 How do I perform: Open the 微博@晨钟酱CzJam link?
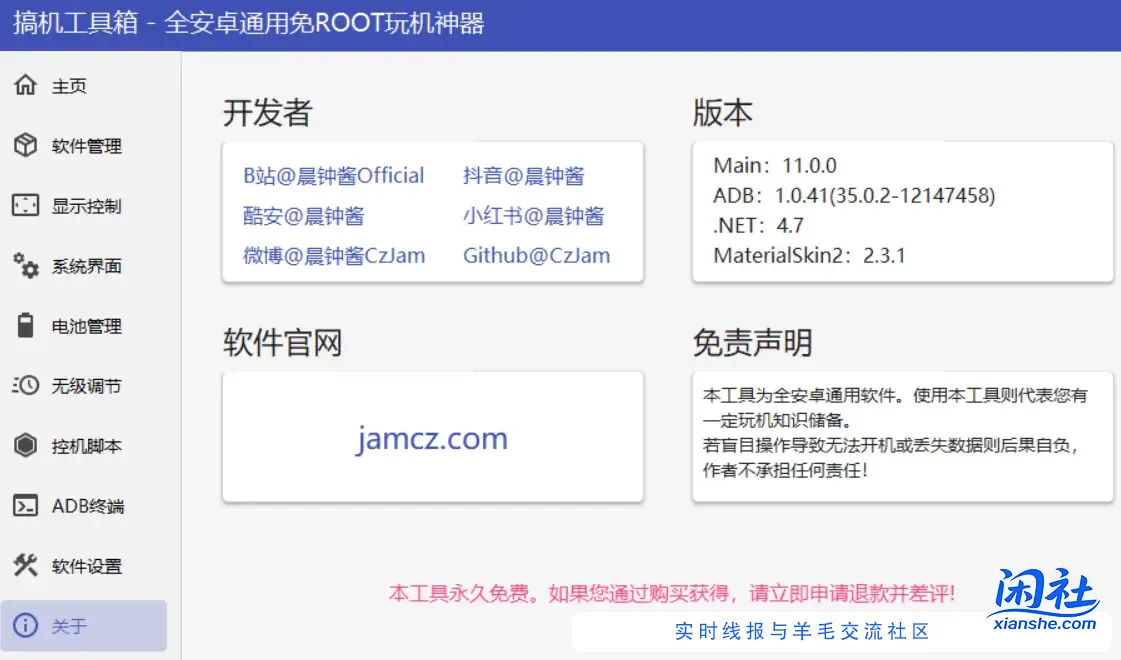pyautogui.click(x=332, y=255)
